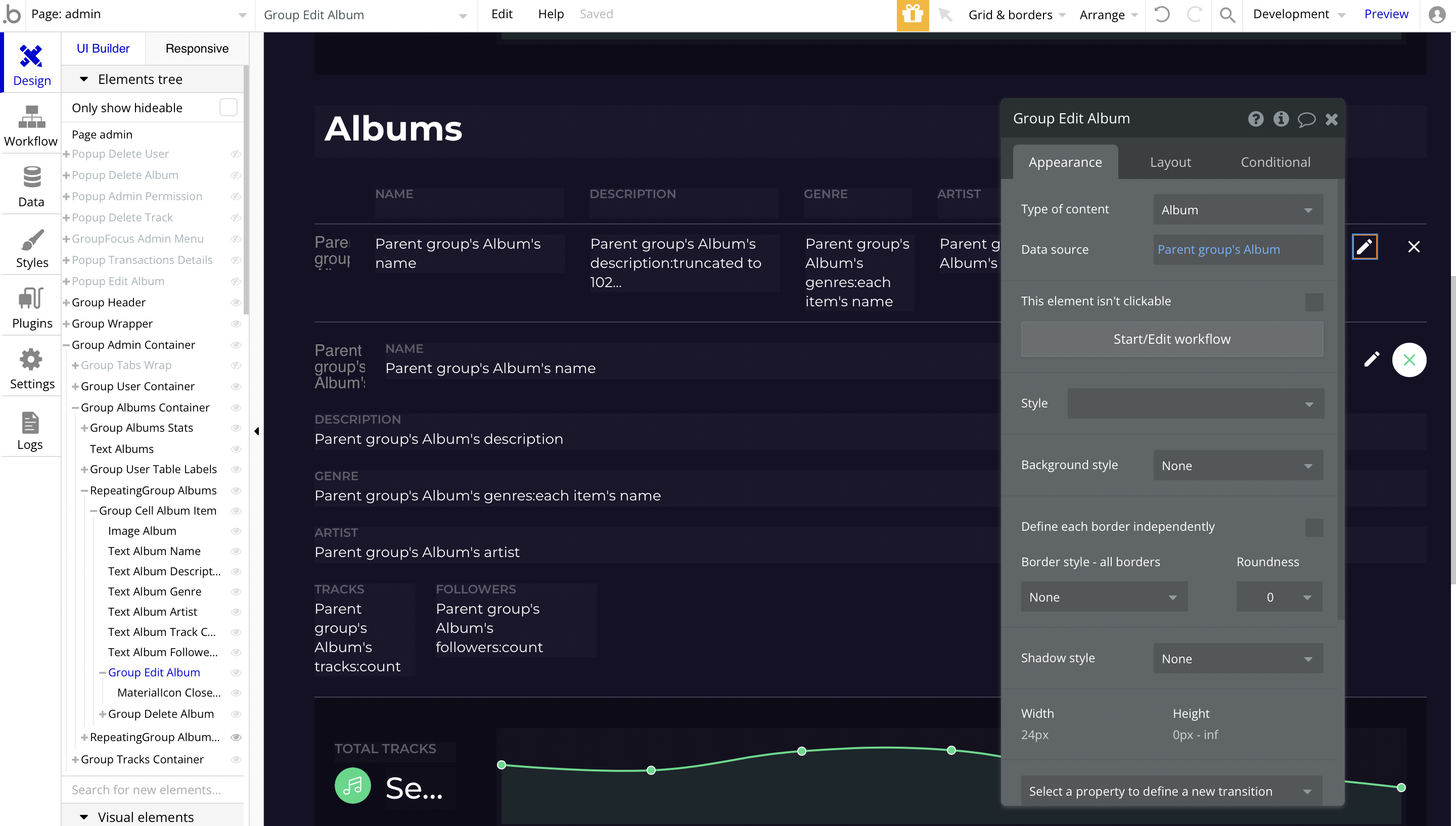The image size is (1456, 826).
Task: Click the Preview link
Action: coord(1385,14)
